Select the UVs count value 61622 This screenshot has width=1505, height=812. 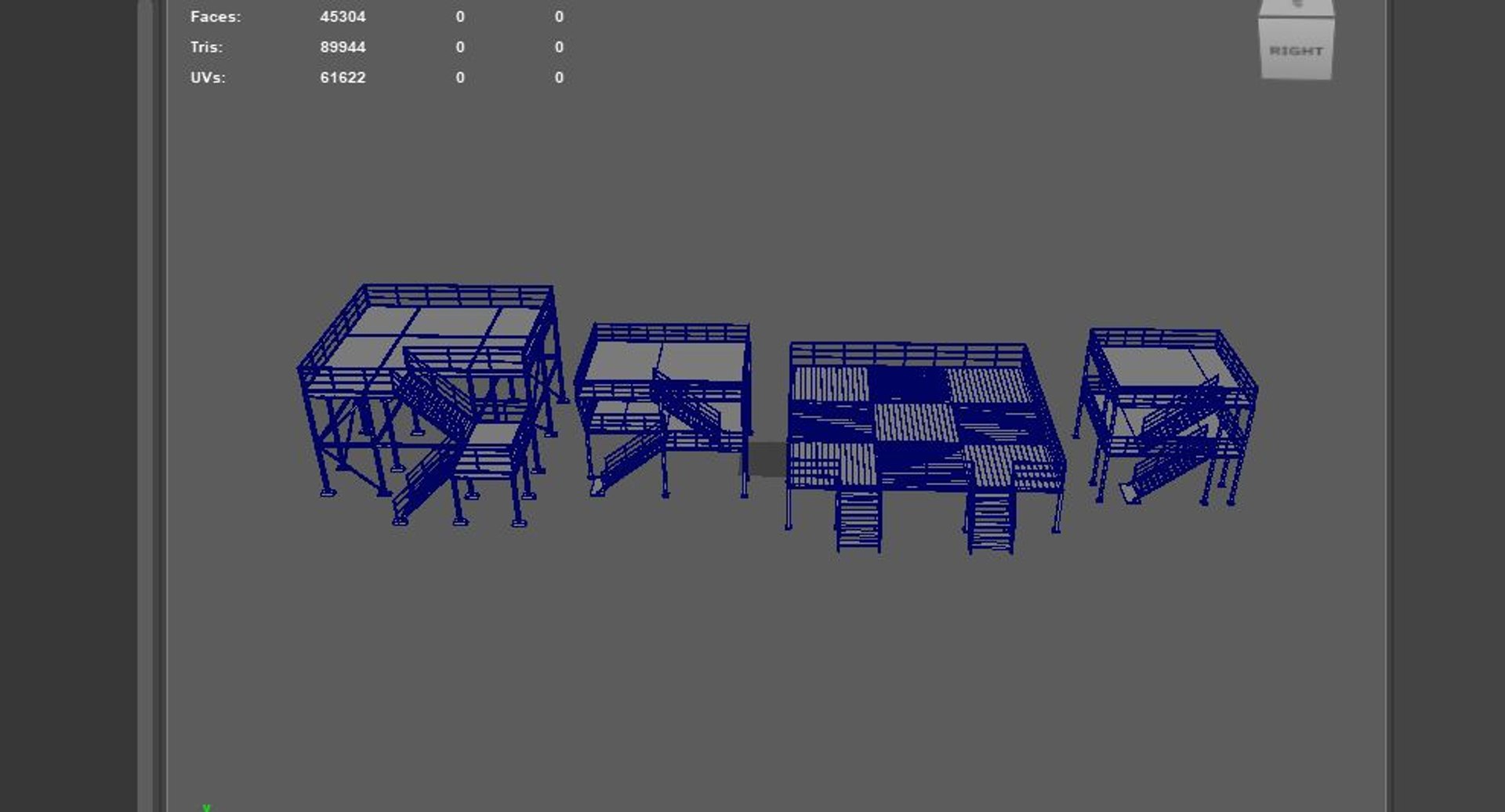(x=343, y=78)
